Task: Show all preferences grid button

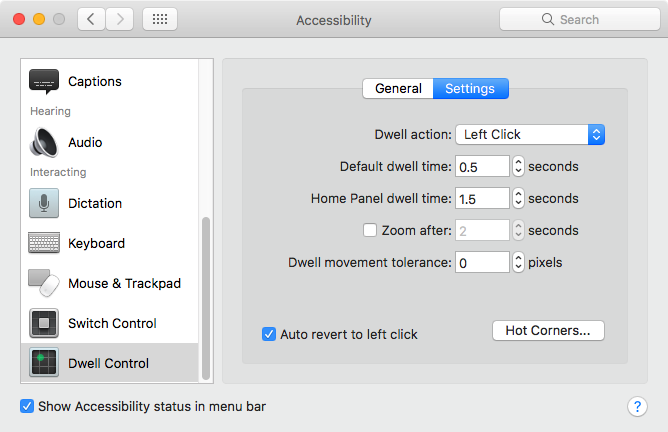Action: click(160, 19)
